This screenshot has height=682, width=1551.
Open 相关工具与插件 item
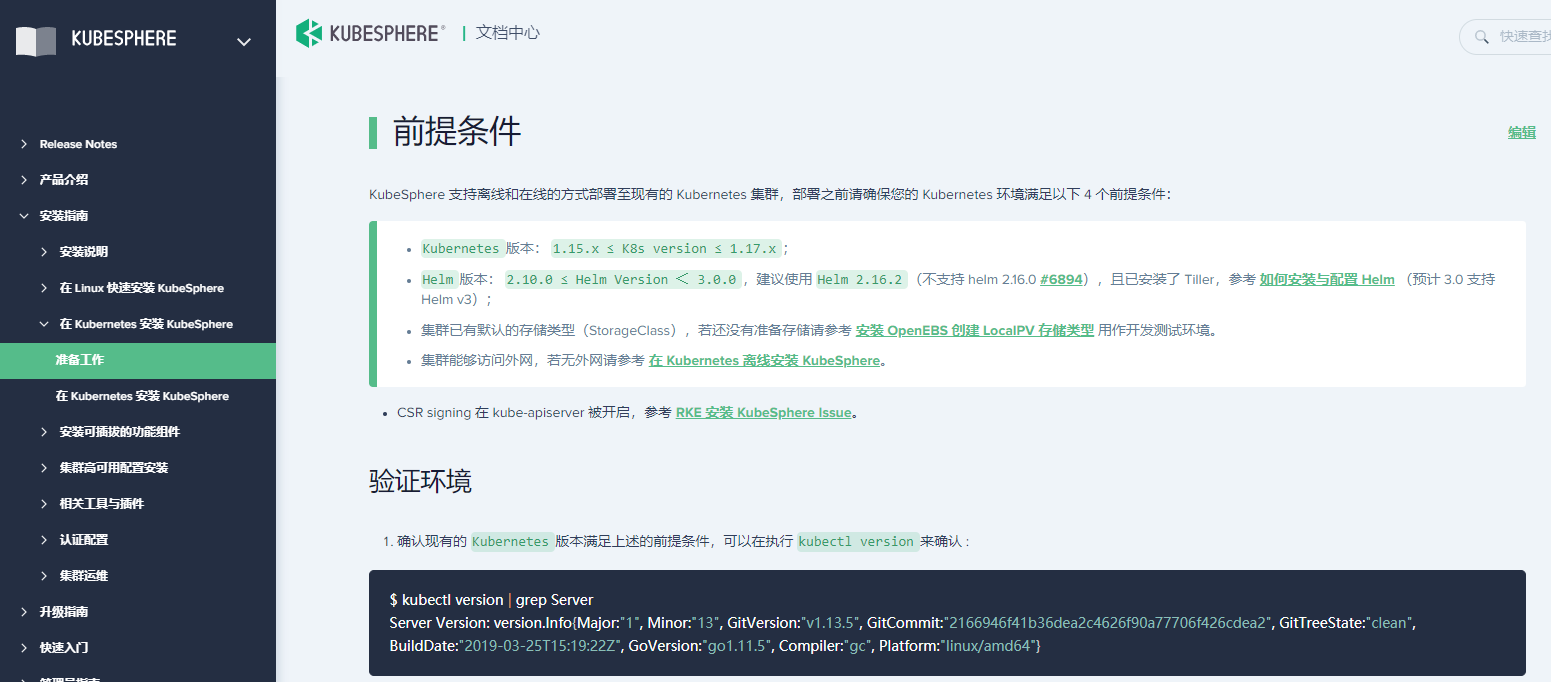(101, 504)
